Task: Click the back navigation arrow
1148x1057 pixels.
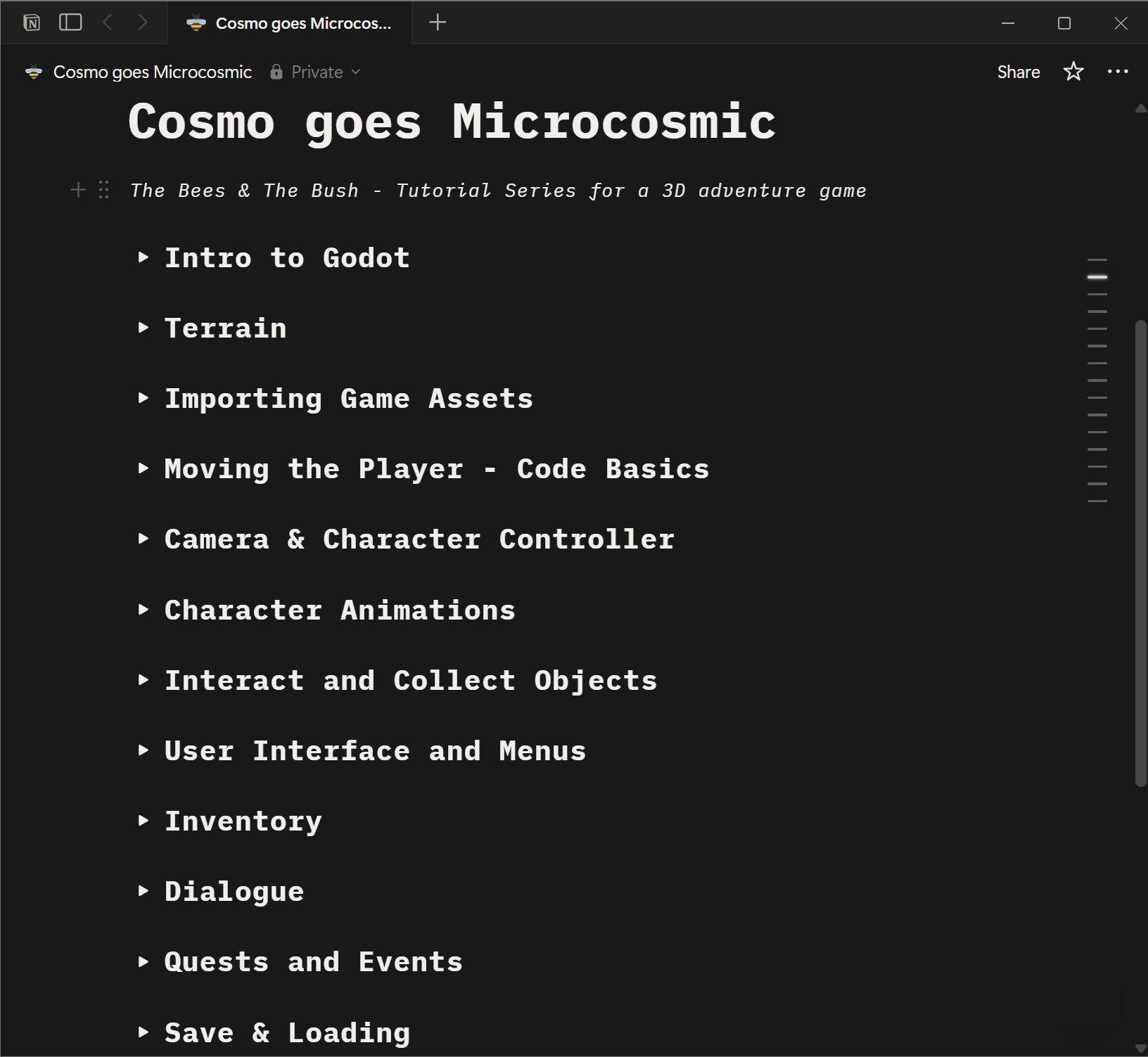Action: click(108, 23)
